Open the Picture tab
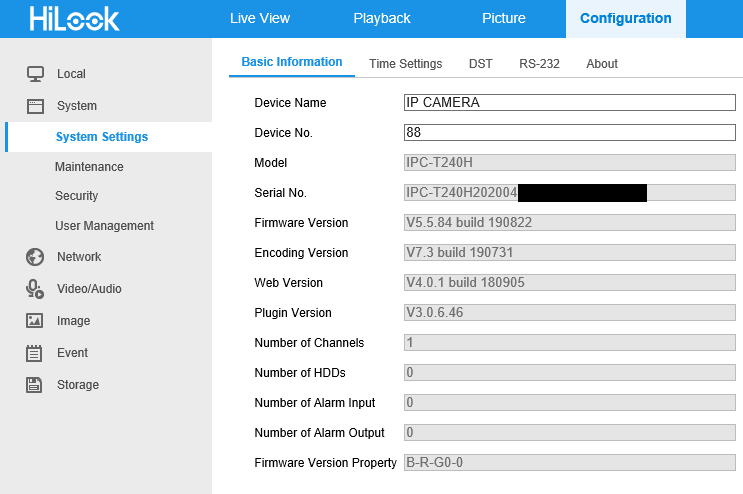The image size is (743, 494). click(503, 18)
